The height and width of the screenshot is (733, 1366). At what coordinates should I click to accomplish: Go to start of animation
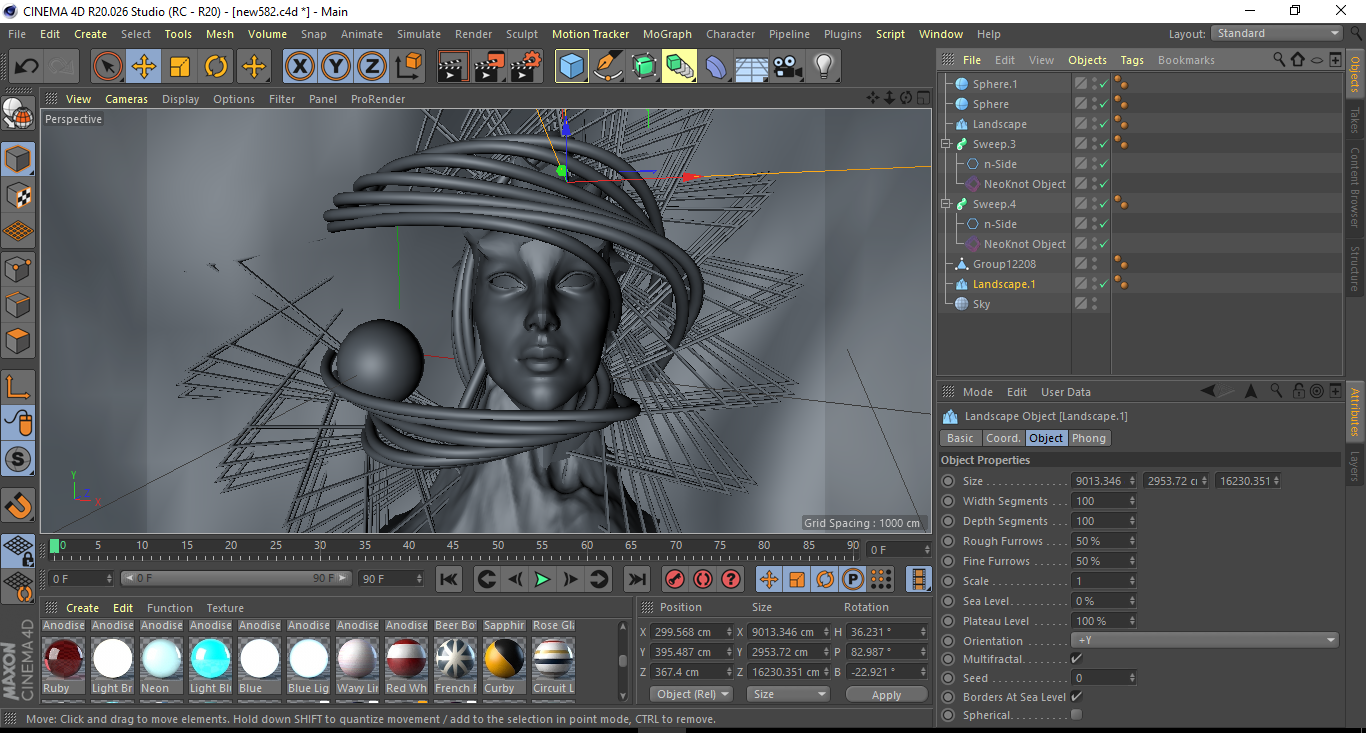[449, 579]
